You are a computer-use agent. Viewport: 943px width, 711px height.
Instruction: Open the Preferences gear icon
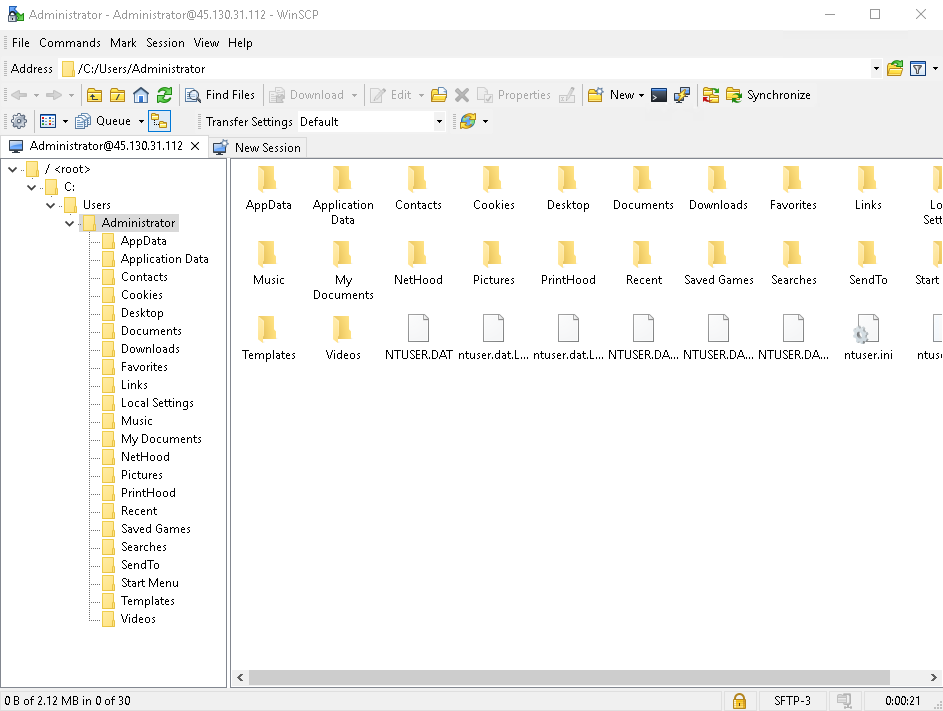[x=18, y=121]
